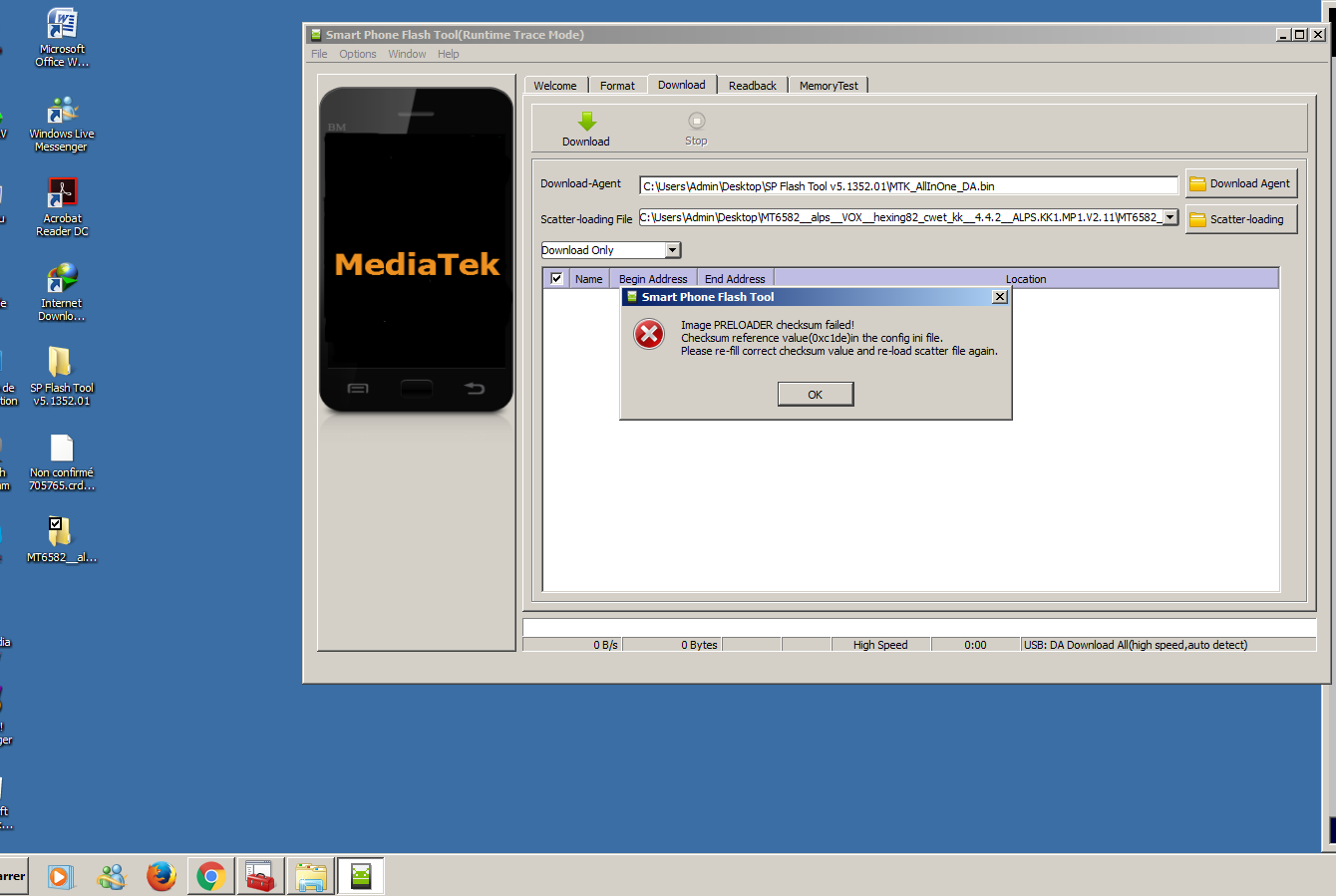Open Acrobat Reader DC desktop icon

(62, 193)
